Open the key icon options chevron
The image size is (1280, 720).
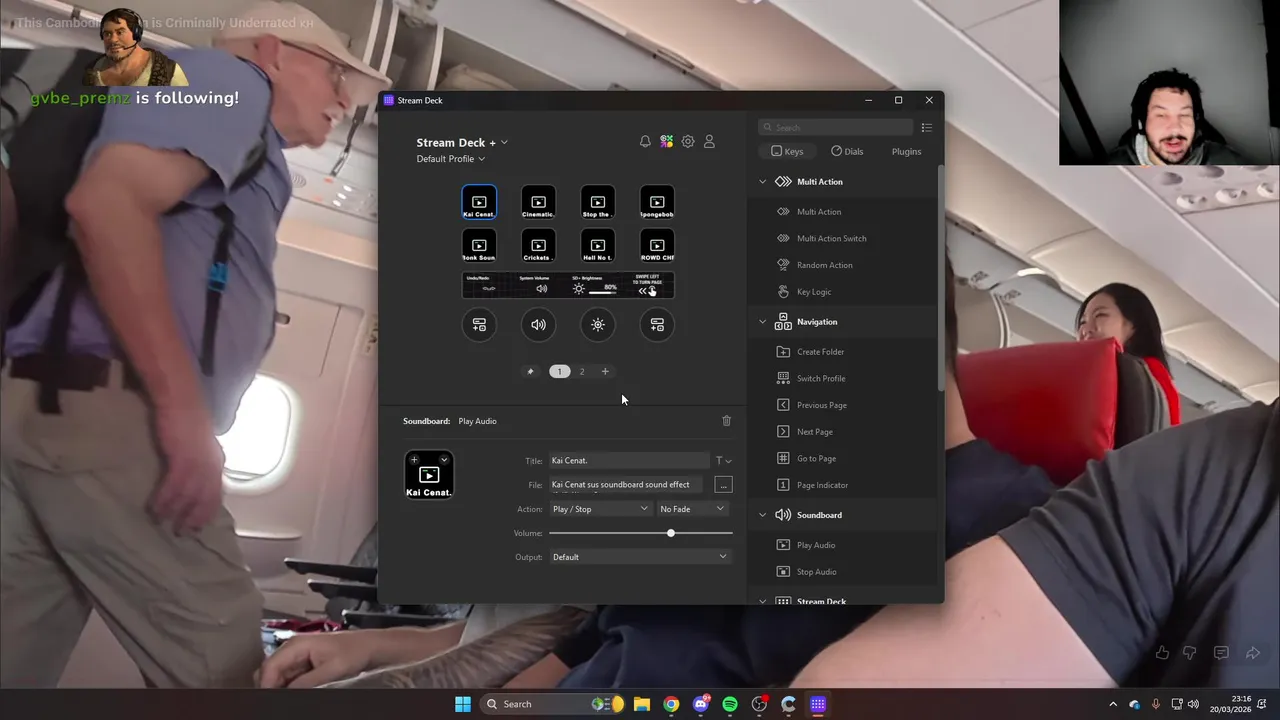[444, 460]
